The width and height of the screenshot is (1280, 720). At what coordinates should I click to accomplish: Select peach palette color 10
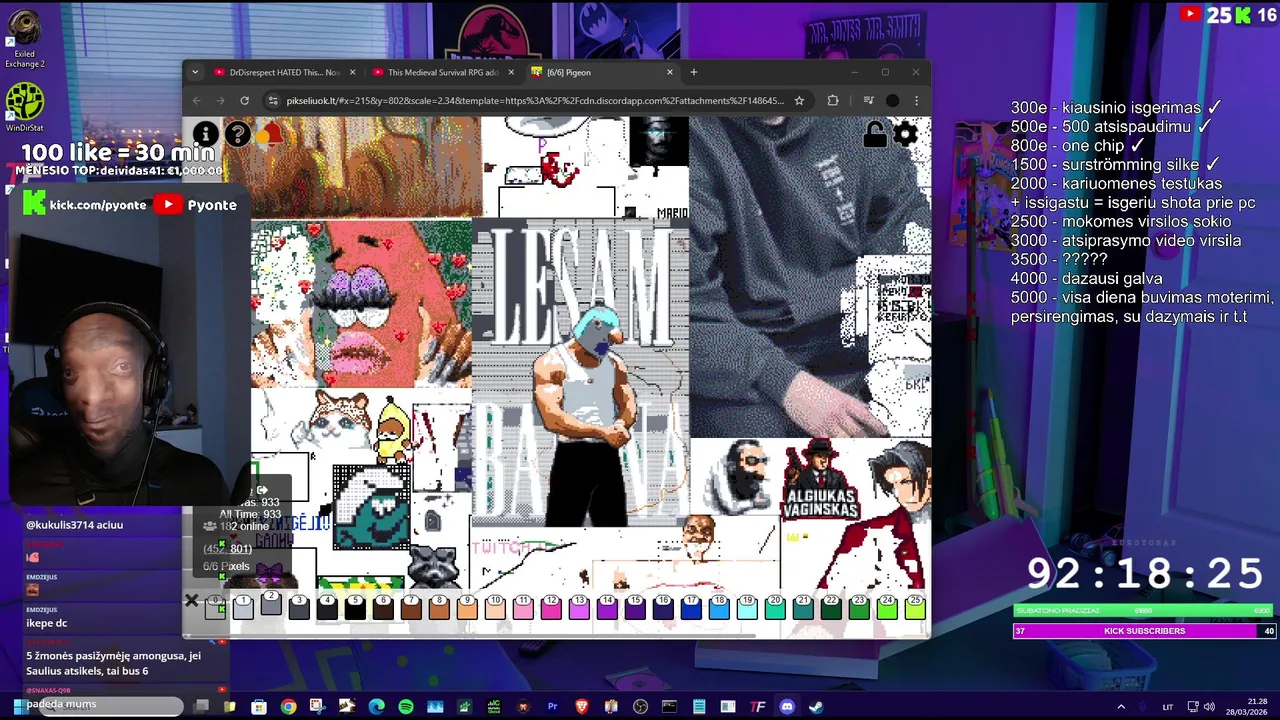(x=495, y=607)
